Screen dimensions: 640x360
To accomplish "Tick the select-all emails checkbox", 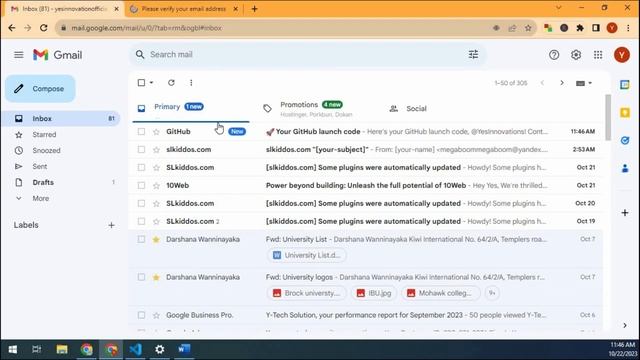I will click(141, 83).
